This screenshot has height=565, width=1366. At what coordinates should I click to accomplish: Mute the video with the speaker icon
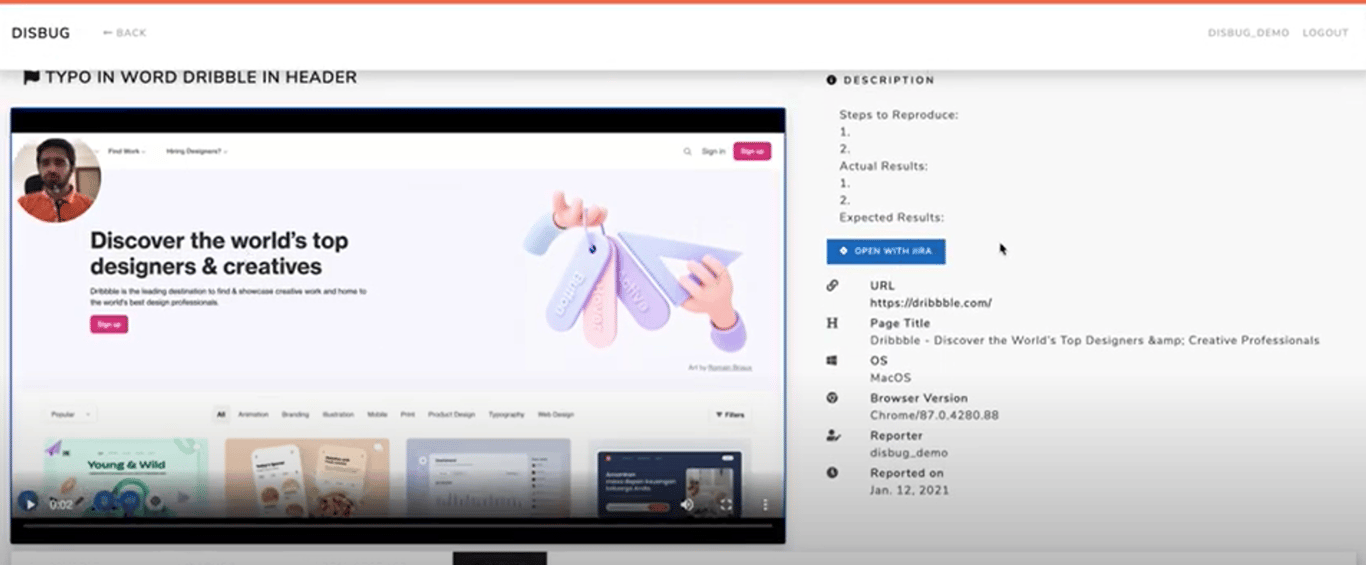coord(687,504)
